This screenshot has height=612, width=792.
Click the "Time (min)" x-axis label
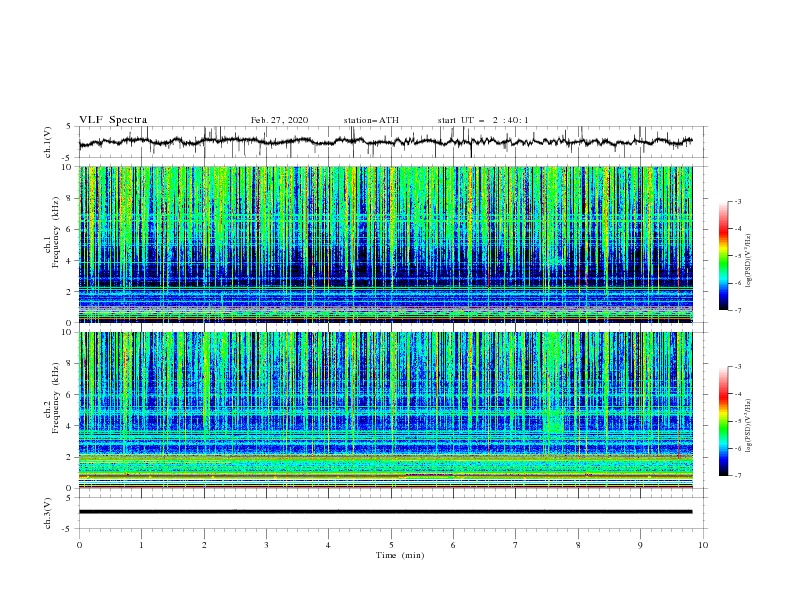click(x=400, y=555)
